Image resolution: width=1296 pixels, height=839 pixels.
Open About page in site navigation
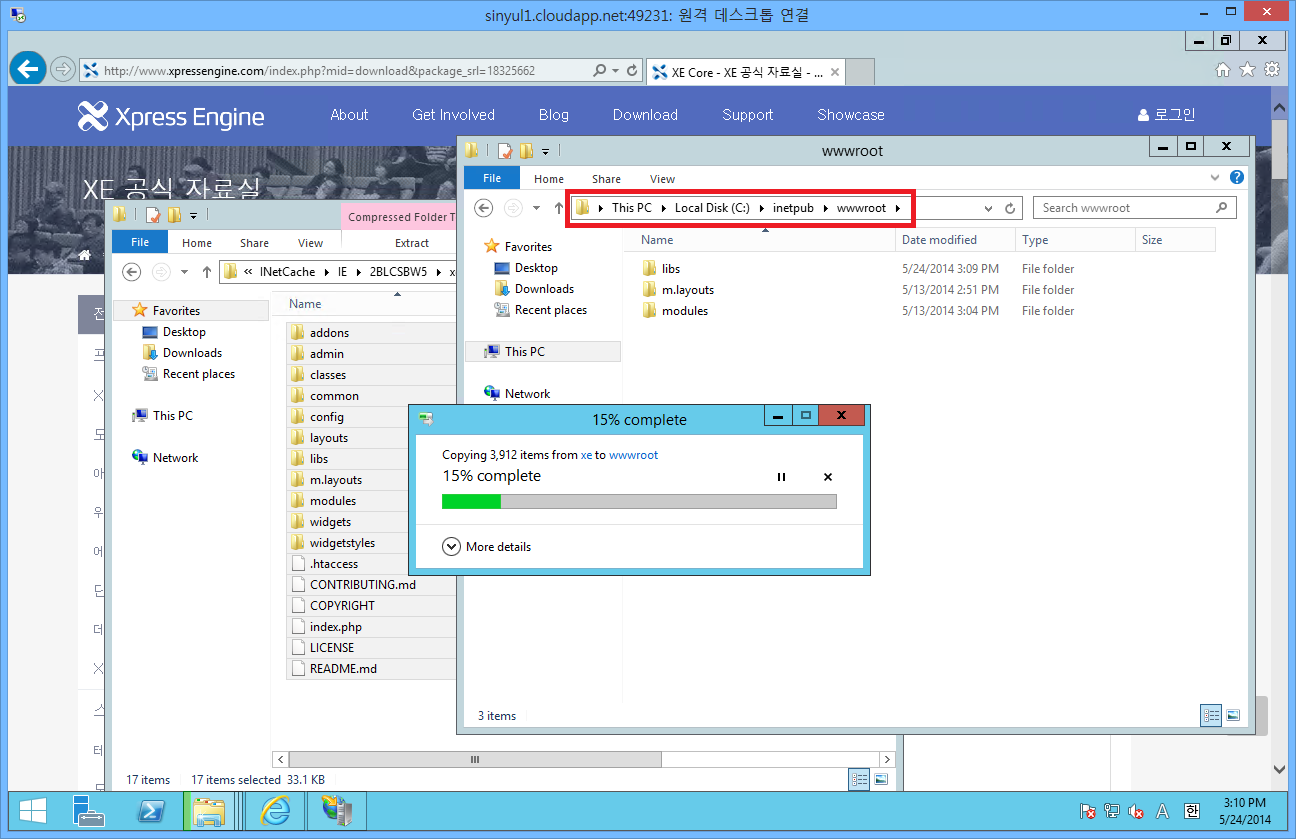pyautogui.click(x=349, y=115)
